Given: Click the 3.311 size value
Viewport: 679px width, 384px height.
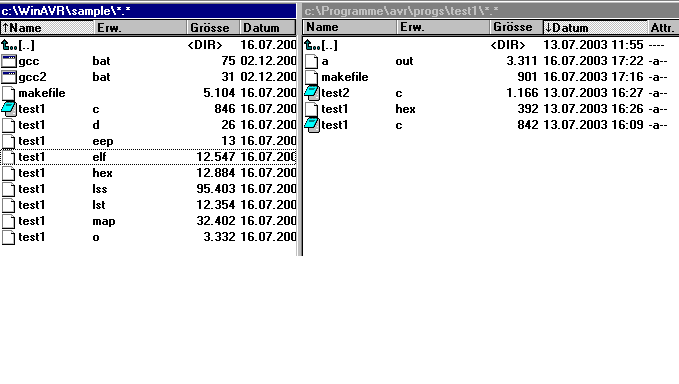Looking at the screenshot, I should [522, 61].
